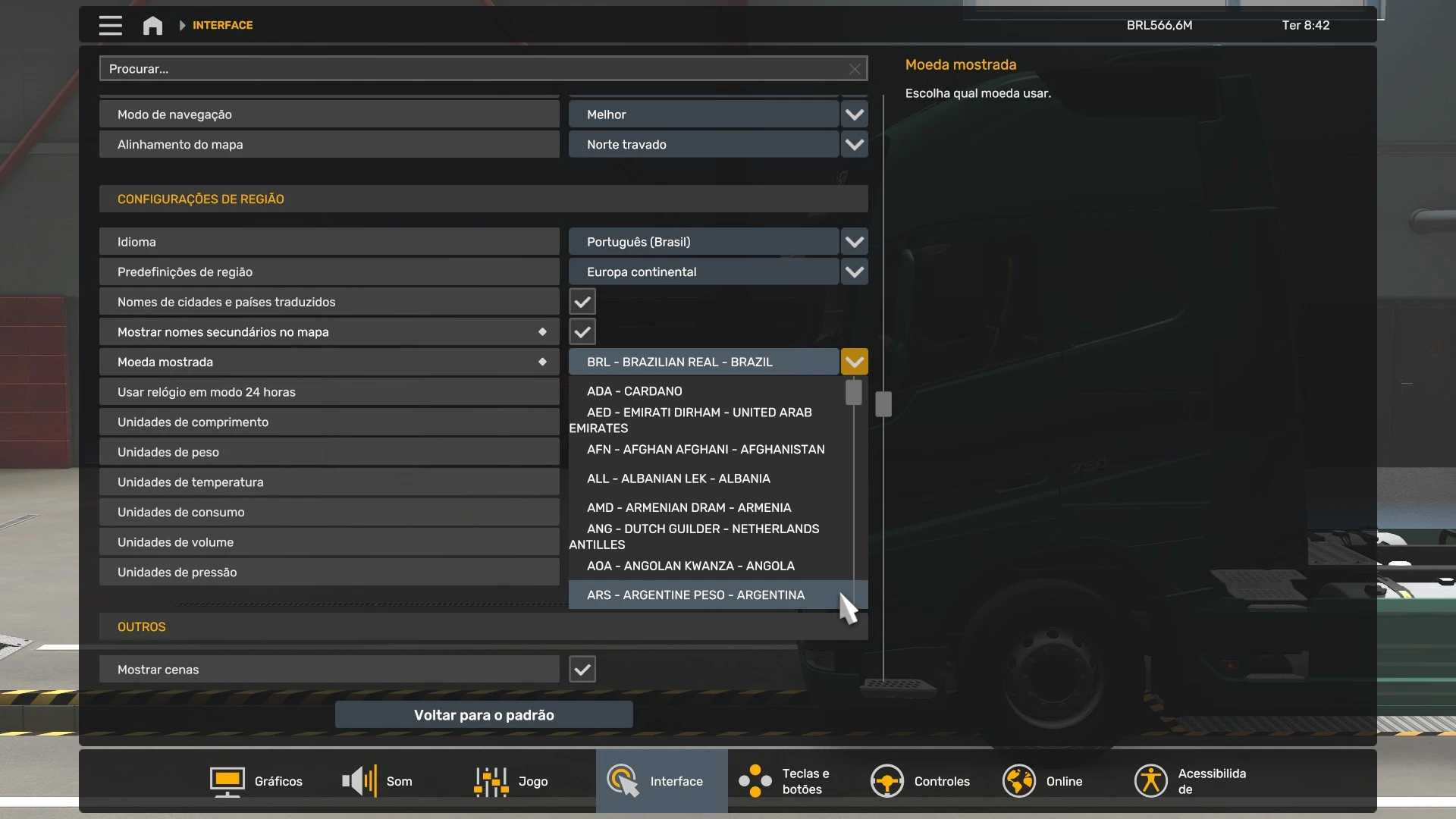Click the Som speaker icon
Screen dimensions: 1456x819
click(x=359, y=781)
